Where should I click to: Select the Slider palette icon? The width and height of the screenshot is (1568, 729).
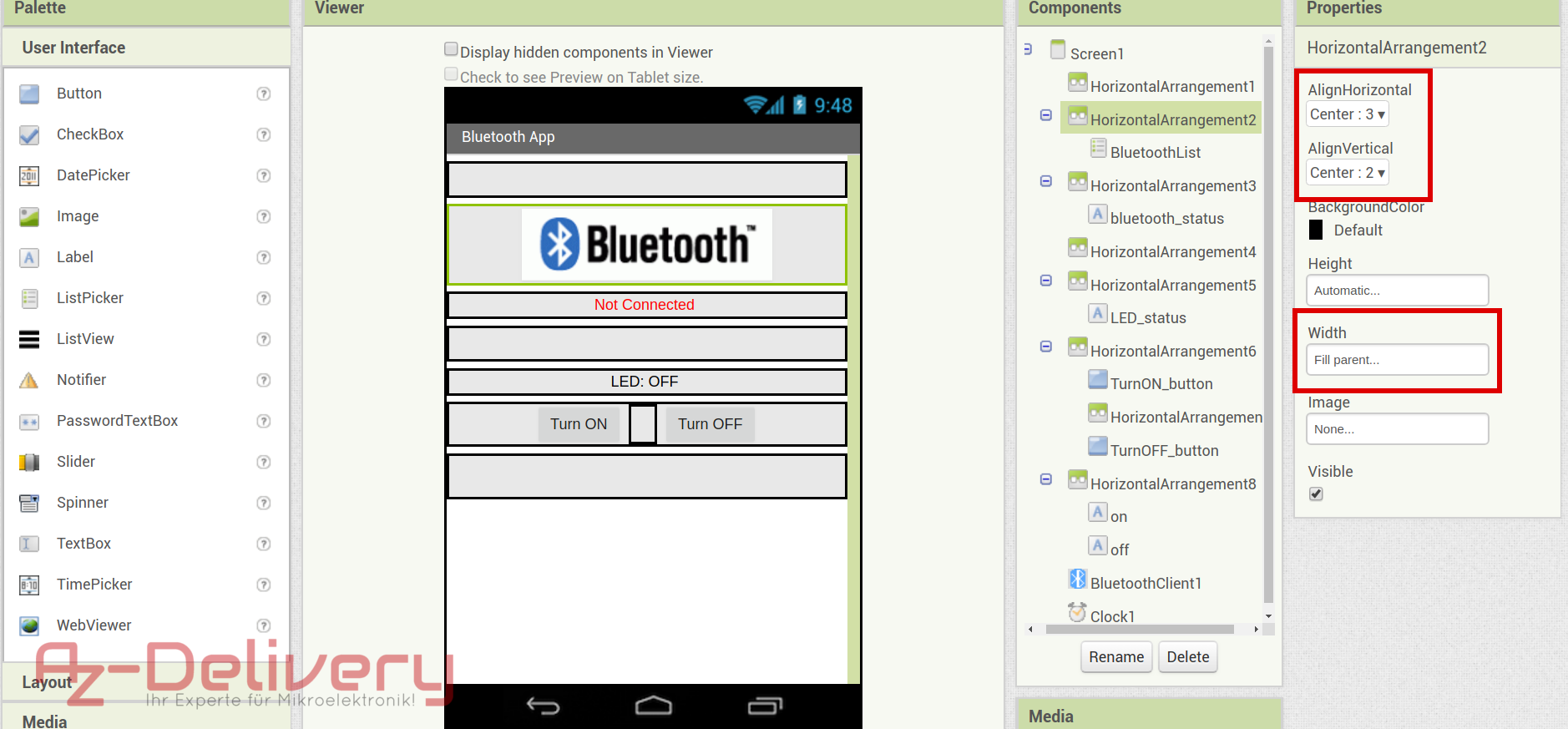coord(29,462)
